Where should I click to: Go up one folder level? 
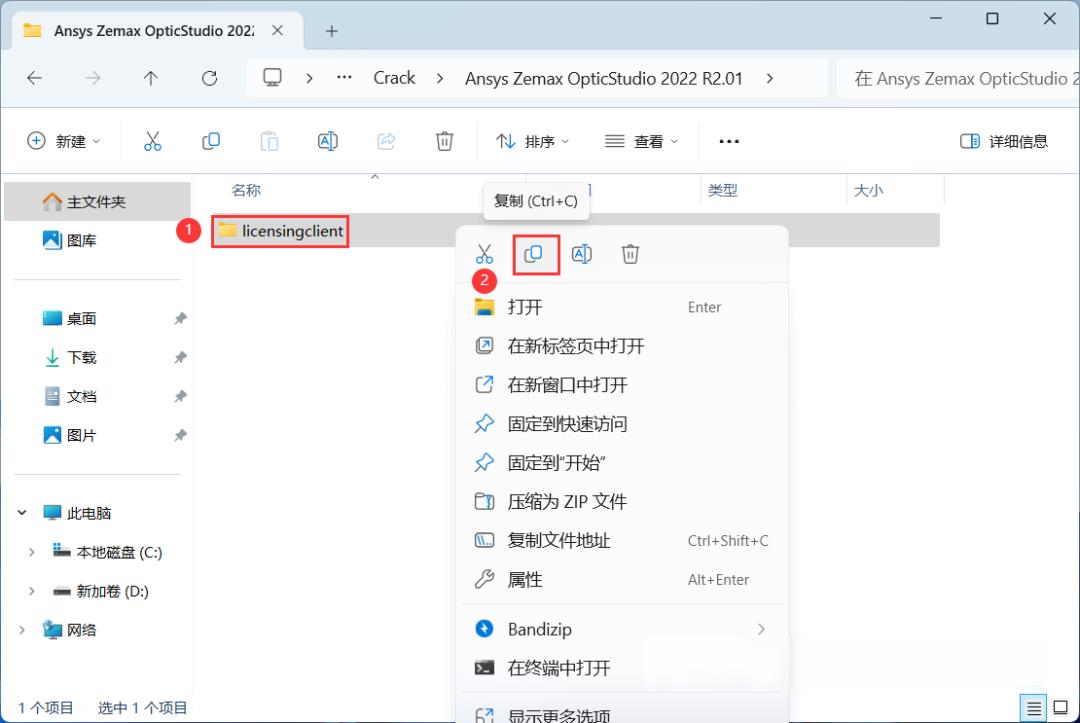pyautogui.click(x=150, y=78)
